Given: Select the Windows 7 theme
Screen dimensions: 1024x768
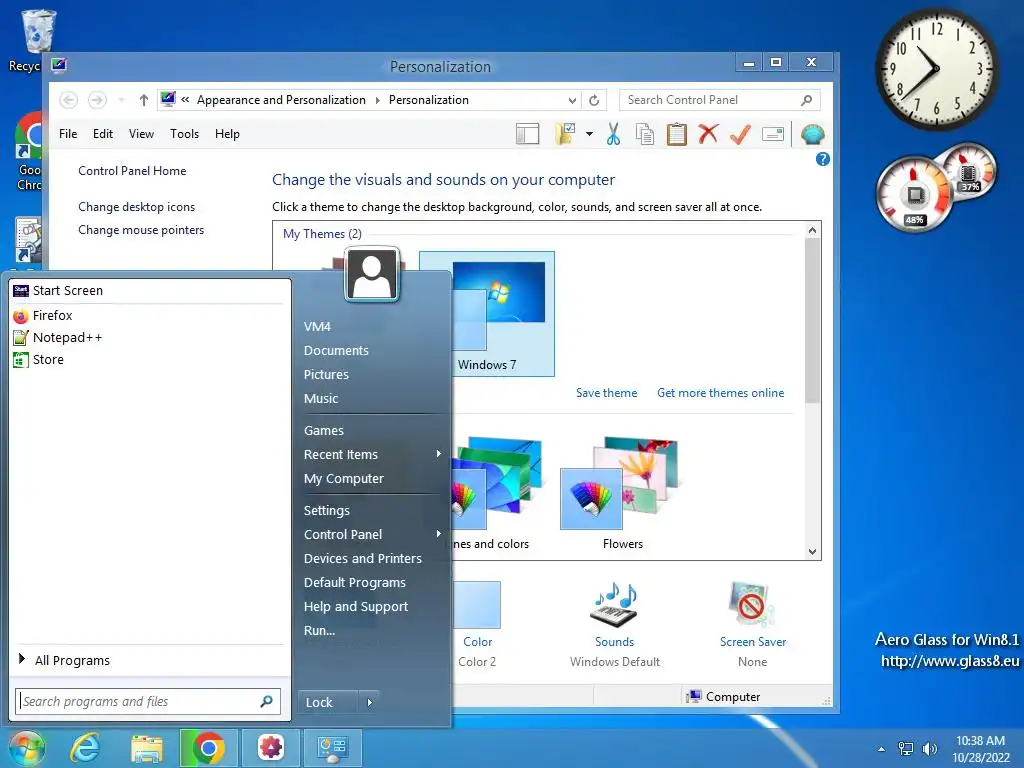Looking at the screenshot, I should pos(487,314).
